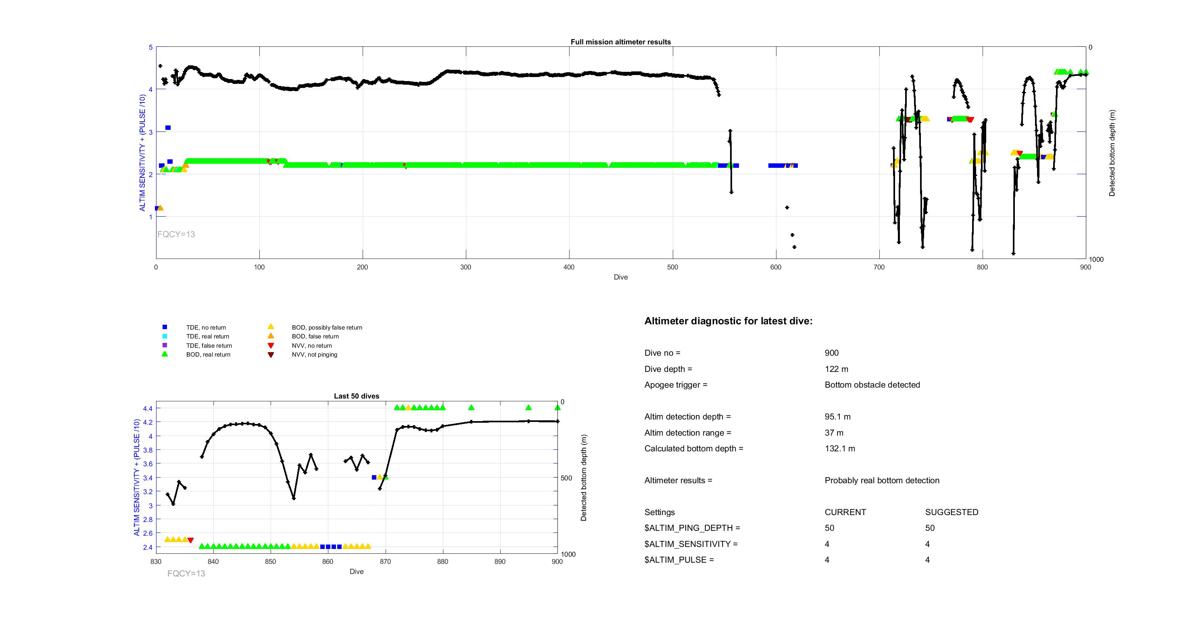Screen dimensions: 1200x622
Task: Click the suggested $ALTIM_PING_DEPTH value 50
Action: [931, 528]
